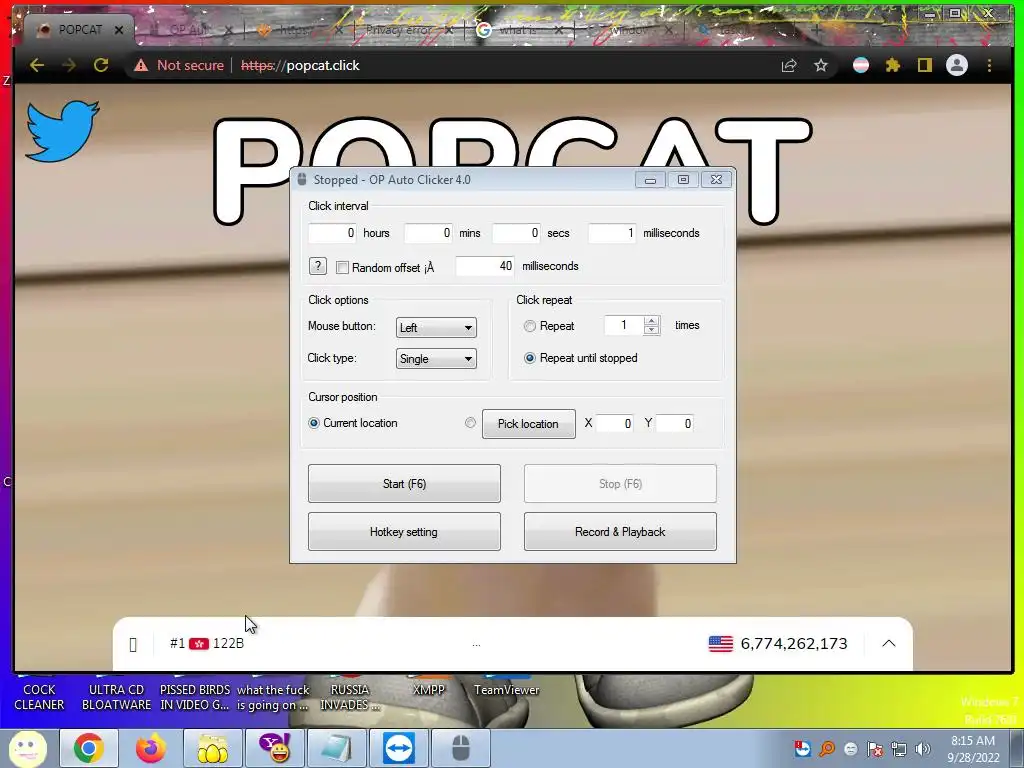Image resolution: width=1024 pixels, height=768 pixels.
Task: Click the secs interval field
Action: coord(516,233)
